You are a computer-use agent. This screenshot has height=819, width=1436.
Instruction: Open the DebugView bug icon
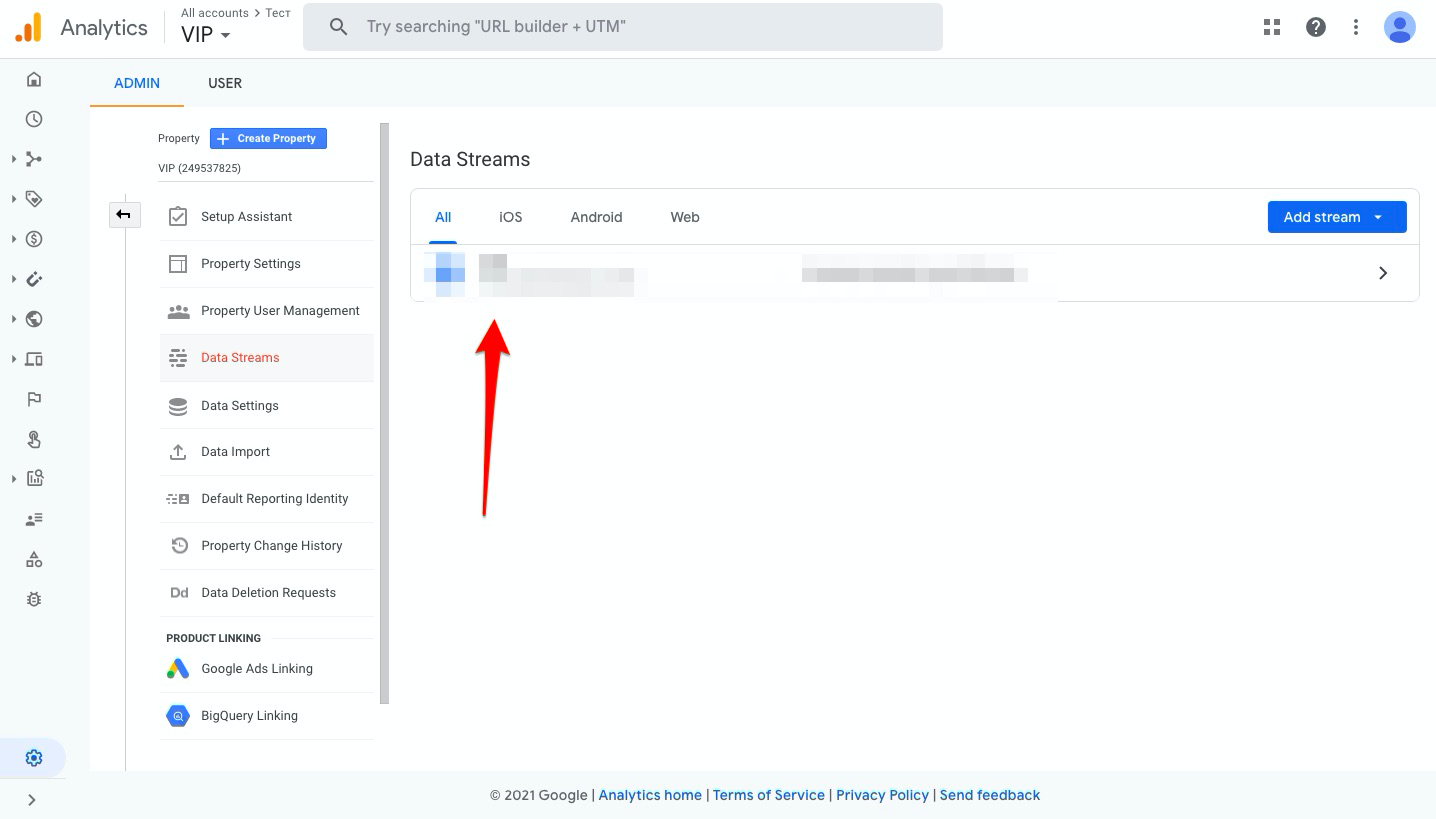pos(34,599)
